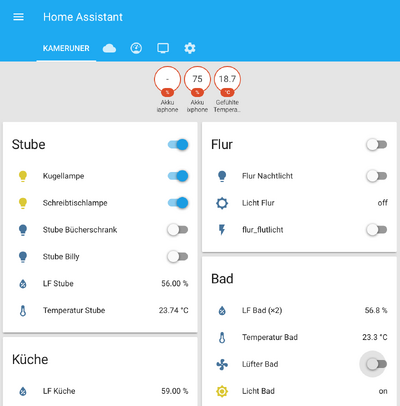Switch to the cloud weather tab
This screenshot has width=400, height=406.
click(x=109, y=48)
